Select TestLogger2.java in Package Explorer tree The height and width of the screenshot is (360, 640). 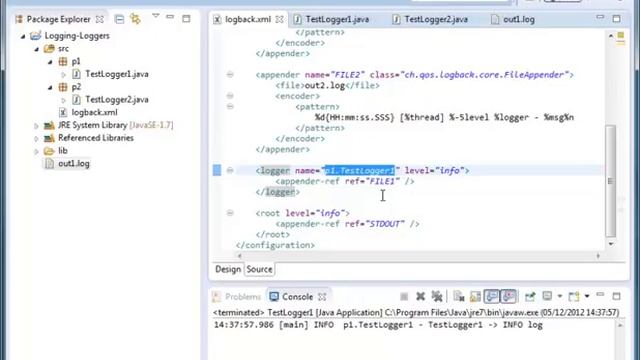coord(117,99)
